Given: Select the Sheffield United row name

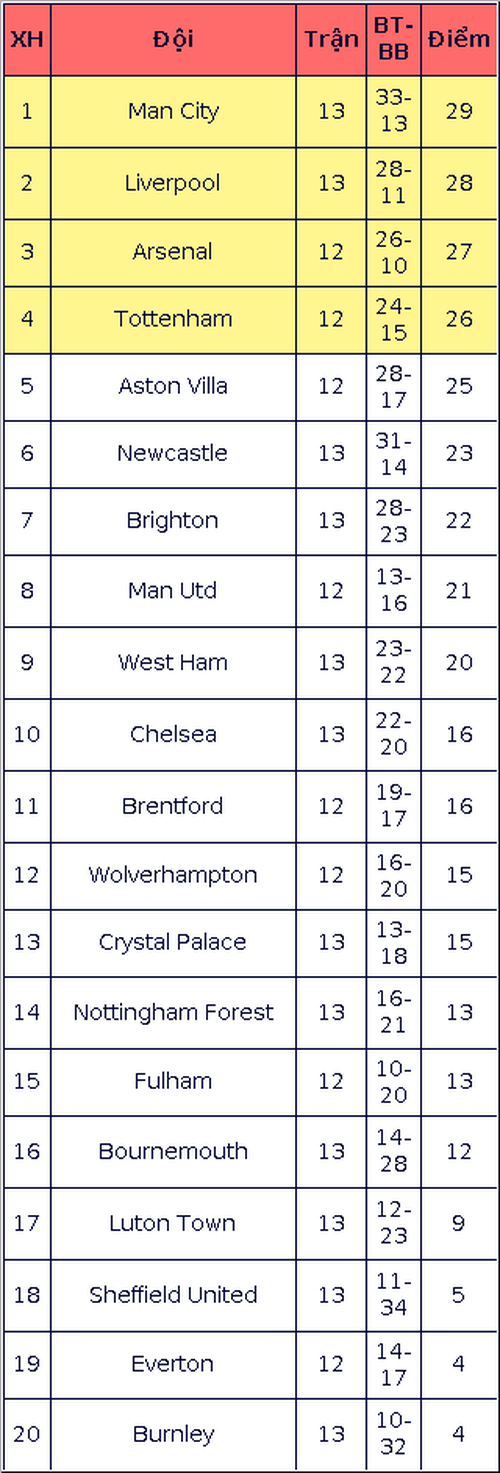Looking at the screenshot, I should coord(173,1294).
